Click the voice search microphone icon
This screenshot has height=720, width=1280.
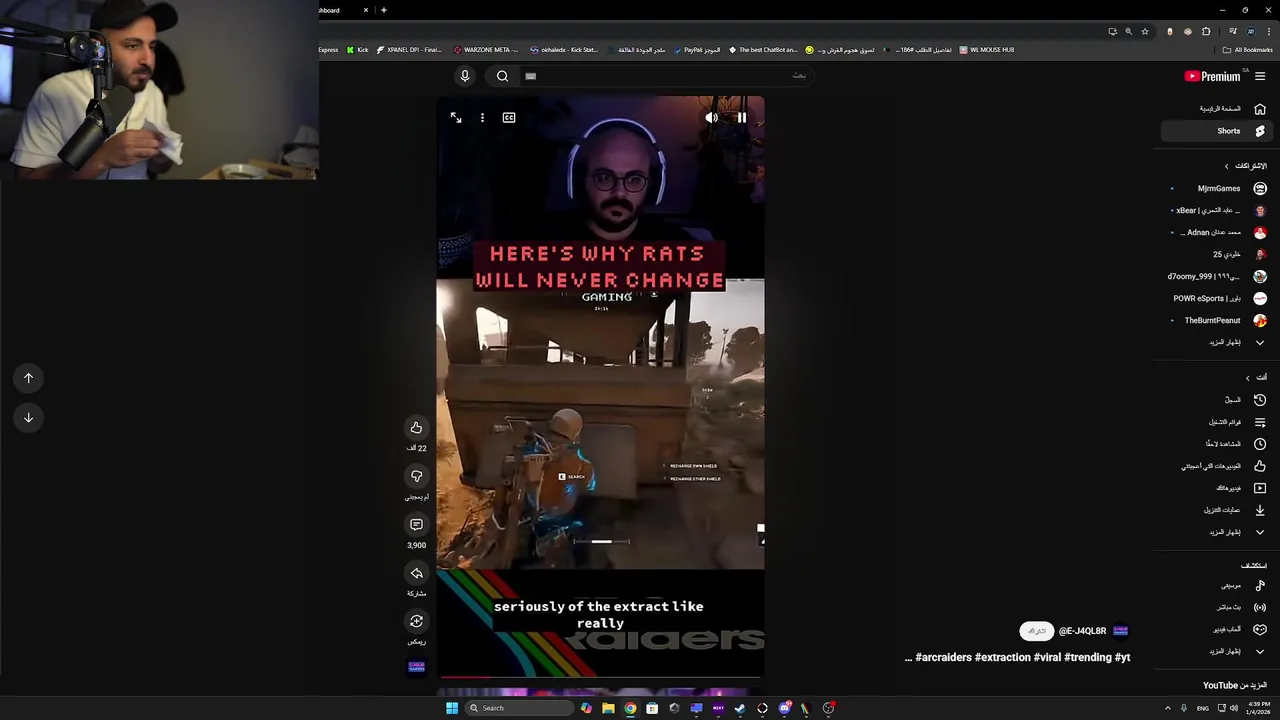point(465,76)
